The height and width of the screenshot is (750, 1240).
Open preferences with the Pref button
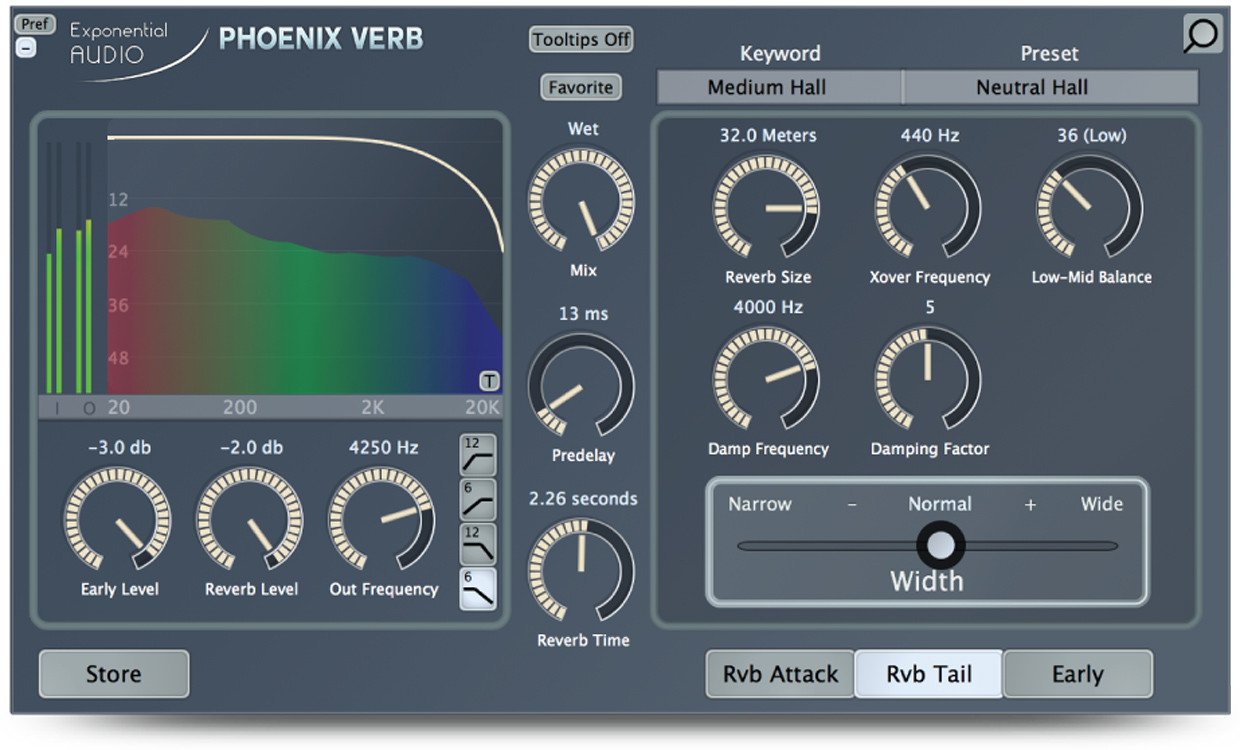(35, 24)
